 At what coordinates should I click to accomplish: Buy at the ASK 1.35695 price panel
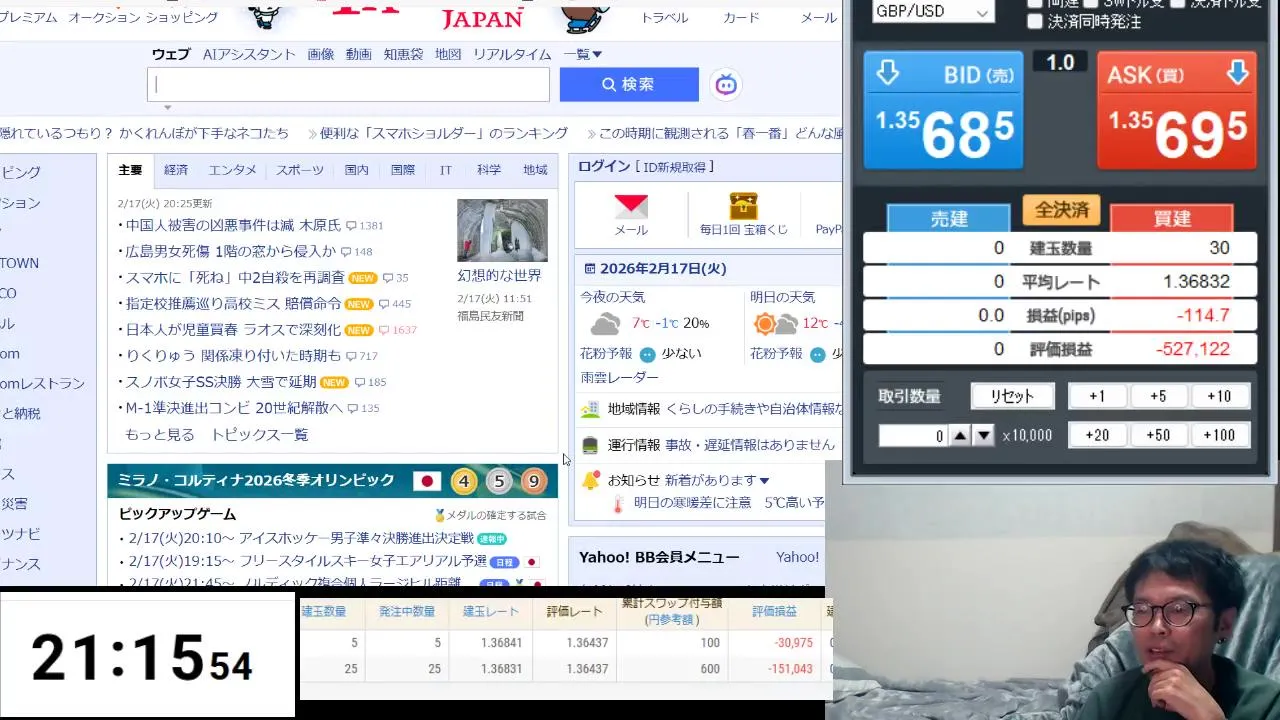point(1177,110)
